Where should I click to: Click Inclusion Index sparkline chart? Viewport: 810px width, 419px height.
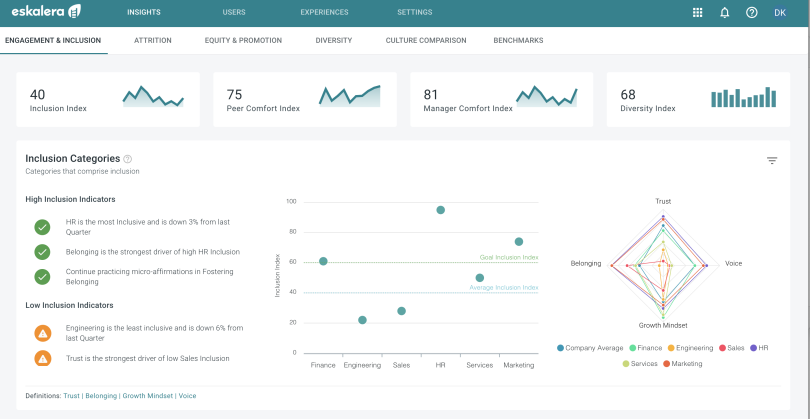pyautogui.click(x=153, y=97)
